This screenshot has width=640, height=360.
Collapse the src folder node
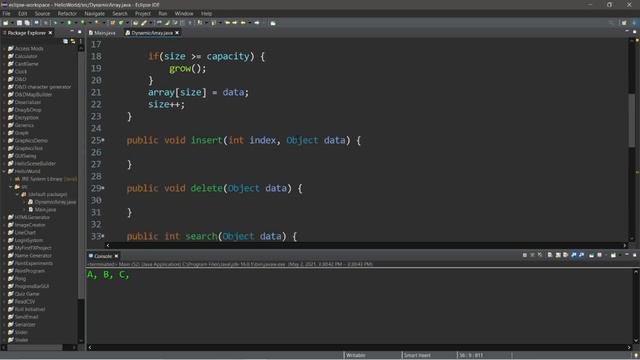[11, 187]
